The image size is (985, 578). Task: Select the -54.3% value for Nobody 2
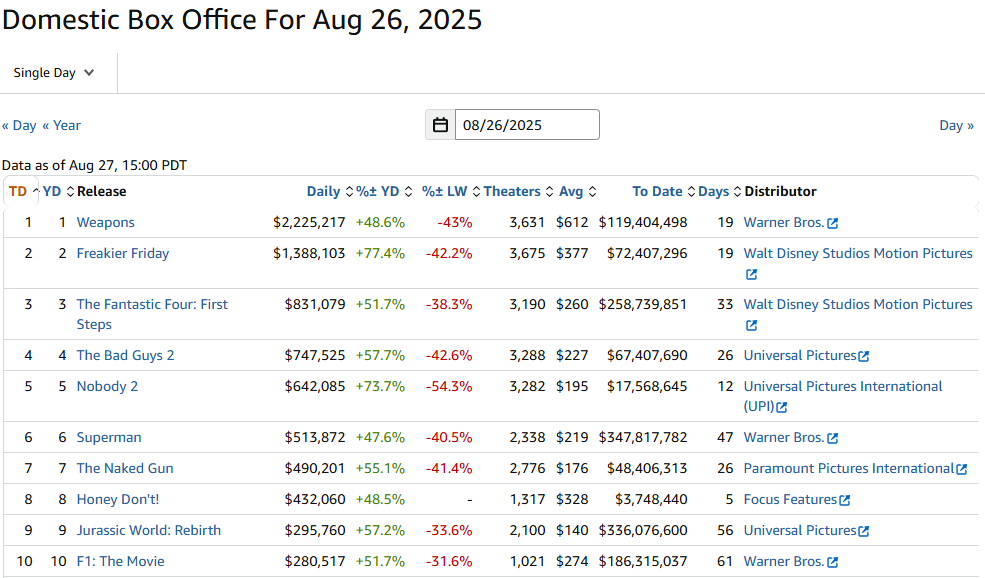click(449, 386)
